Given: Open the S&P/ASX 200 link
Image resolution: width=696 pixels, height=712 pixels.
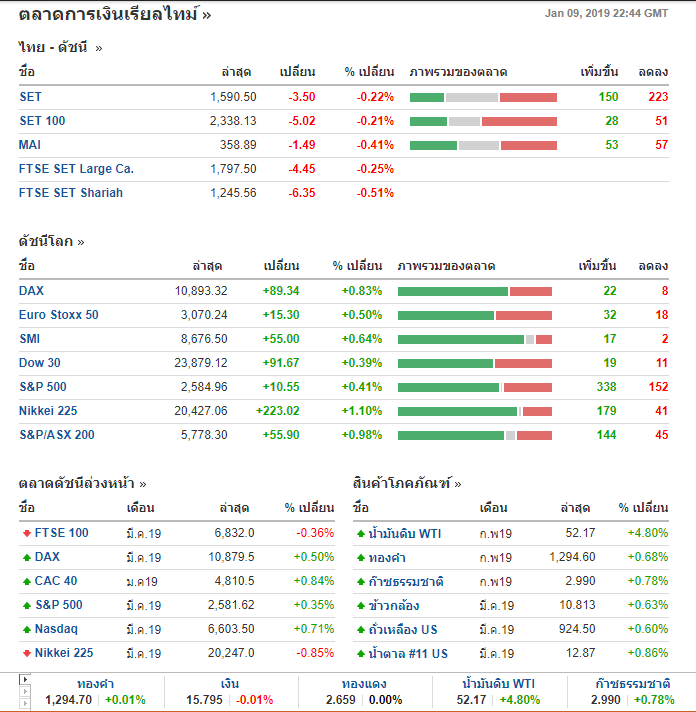Looking at the screenshot, I should point(57,435).
